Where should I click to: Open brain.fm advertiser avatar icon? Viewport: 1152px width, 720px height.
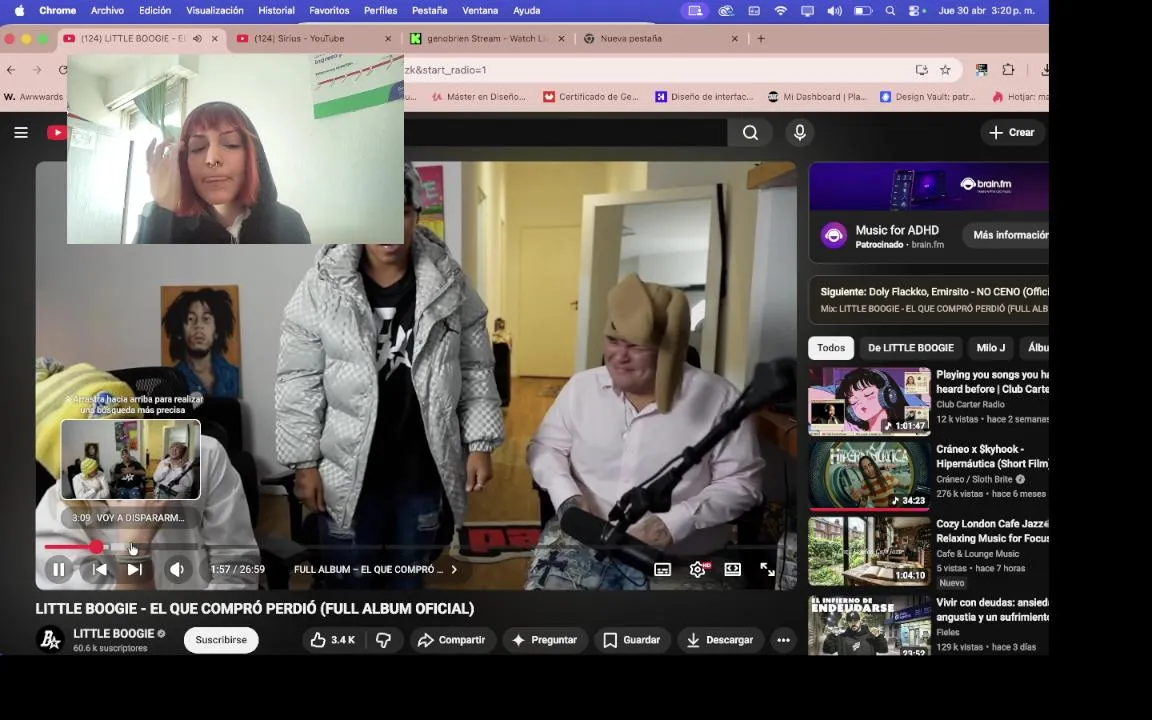tap(834, 236)
